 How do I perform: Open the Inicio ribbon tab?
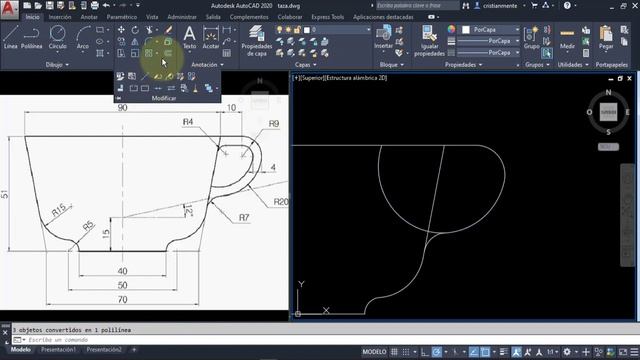[33, 17]
